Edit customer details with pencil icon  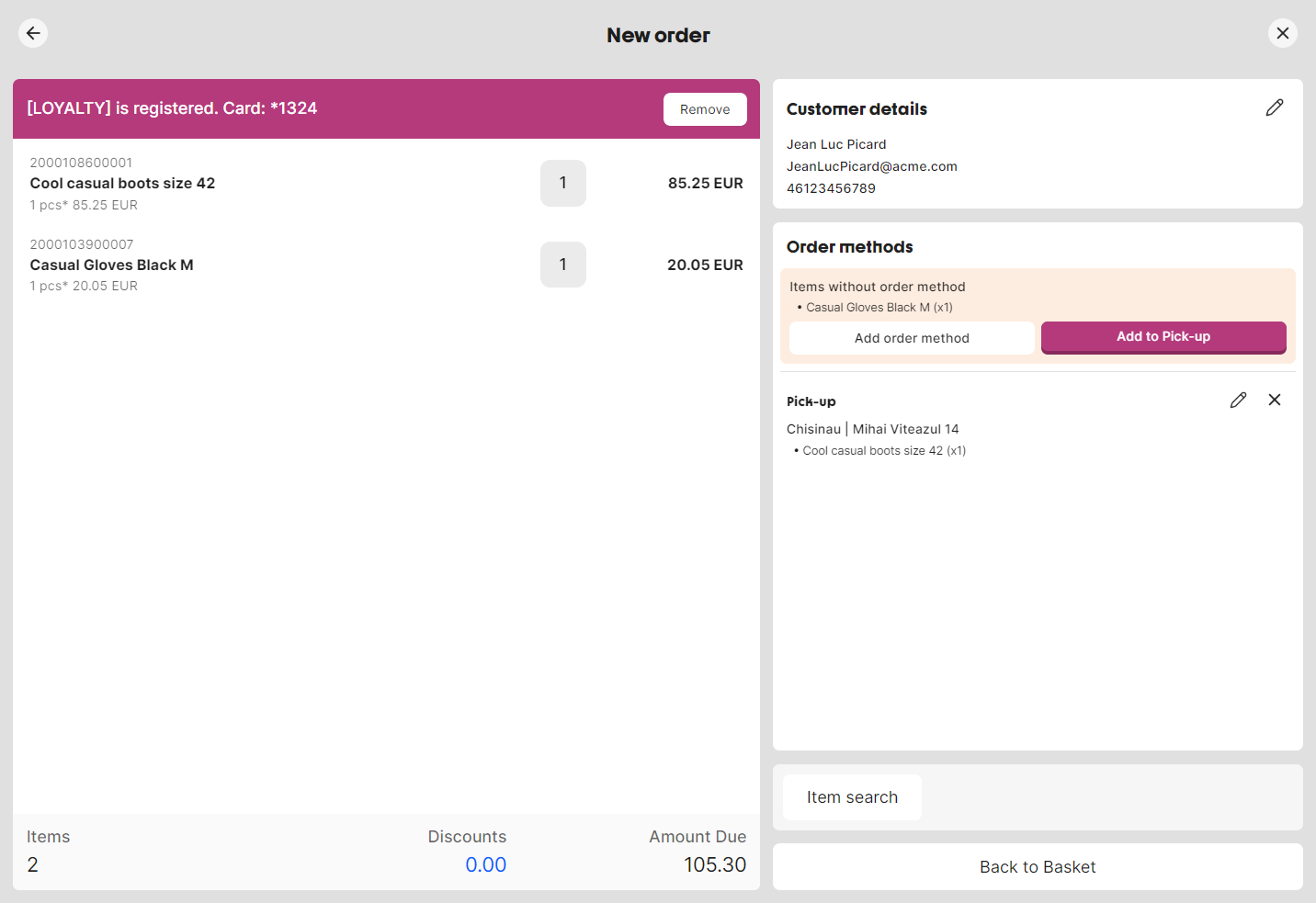click(1274, 108)
